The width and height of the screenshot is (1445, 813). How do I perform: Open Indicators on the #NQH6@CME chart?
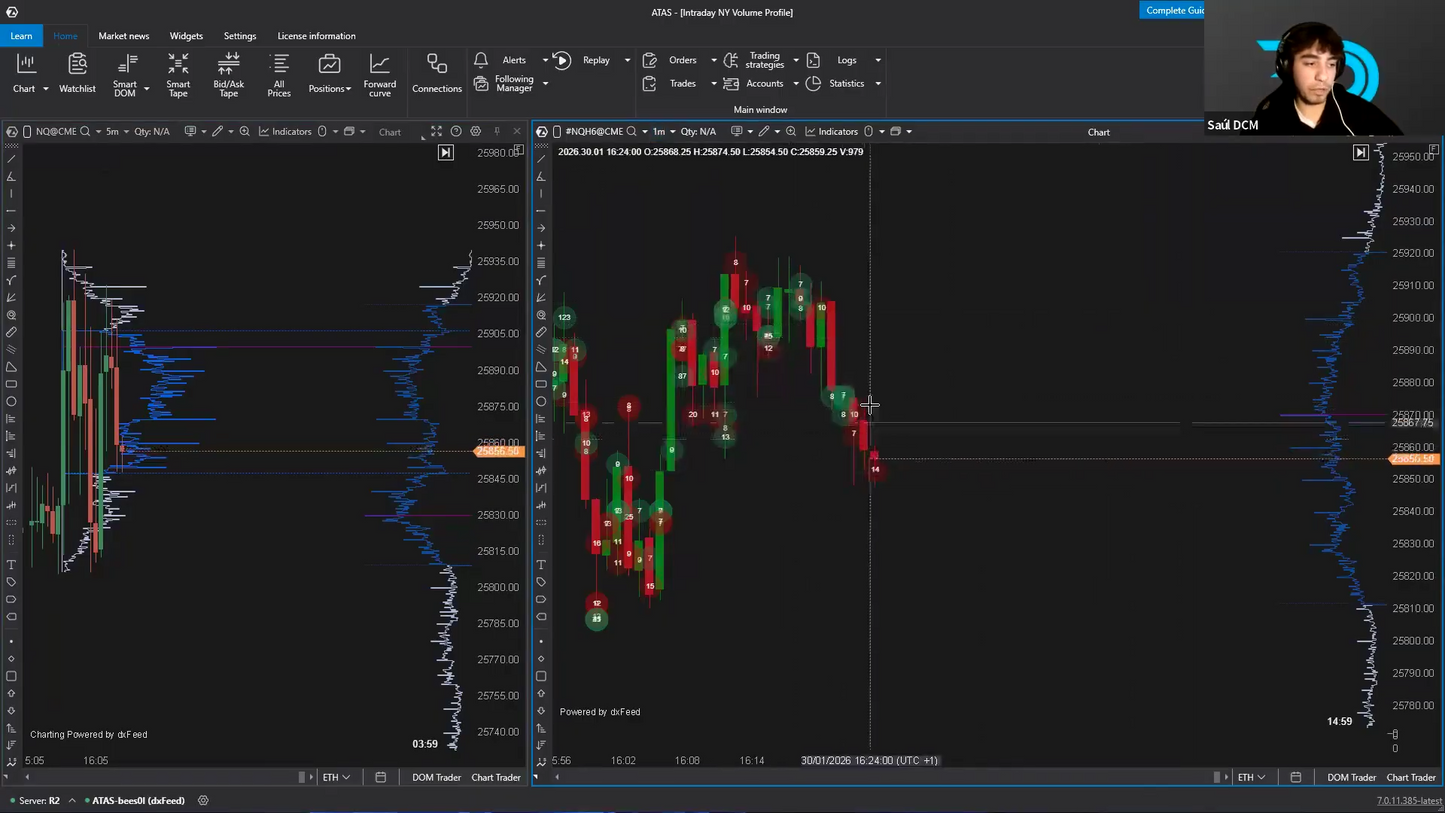tap(838, 131)
